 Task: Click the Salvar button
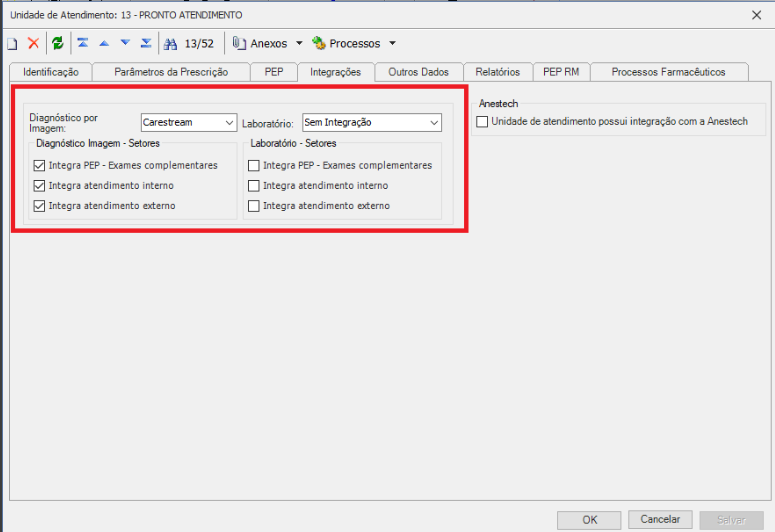point(731,520)
